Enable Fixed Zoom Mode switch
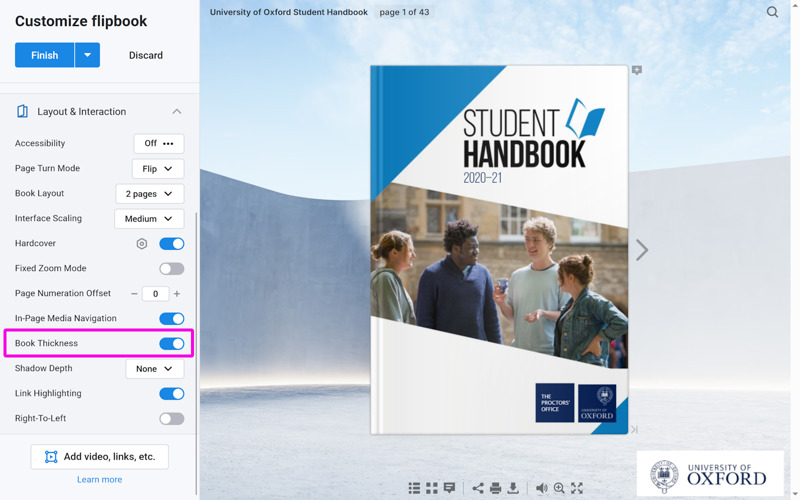Image resolution: width=800 pixels, height=500 pixels. point(171,269)
